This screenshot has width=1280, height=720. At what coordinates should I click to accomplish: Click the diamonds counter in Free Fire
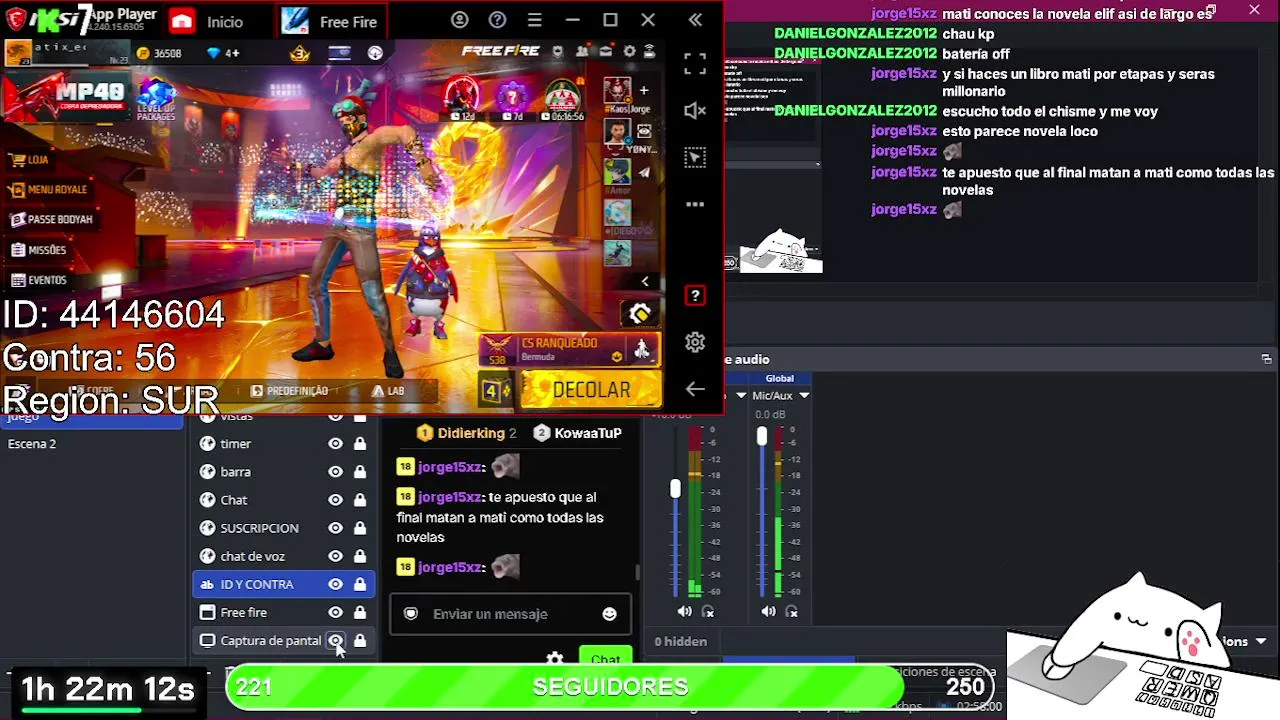point(223,53)
